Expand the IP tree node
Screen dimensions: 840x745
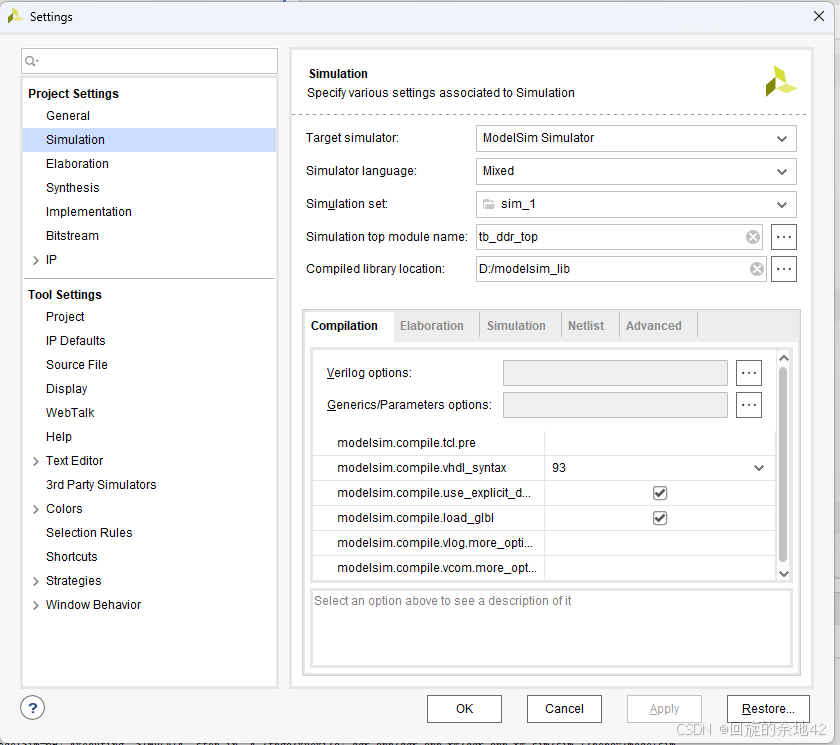[x=35, y=260]
